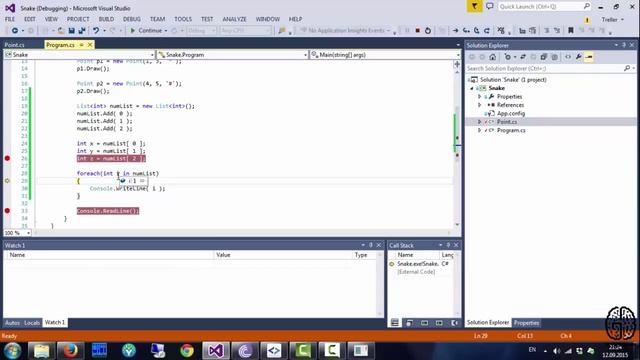Screen dimensions: 640x360
Task: Expand the Properties node in Solution Explorer
Action: (480, 97)
